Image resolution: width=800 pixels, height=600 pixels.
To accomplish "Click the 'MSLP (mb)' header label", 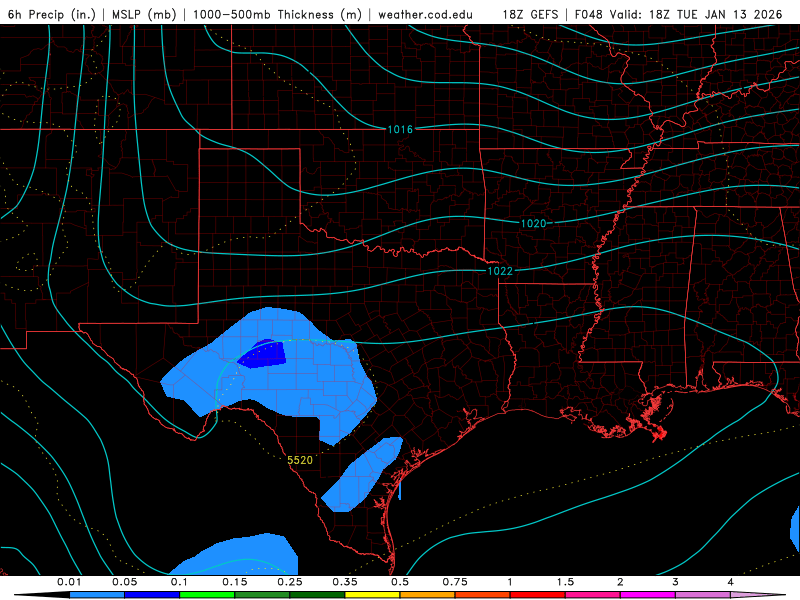I will (x=144, y=14).
